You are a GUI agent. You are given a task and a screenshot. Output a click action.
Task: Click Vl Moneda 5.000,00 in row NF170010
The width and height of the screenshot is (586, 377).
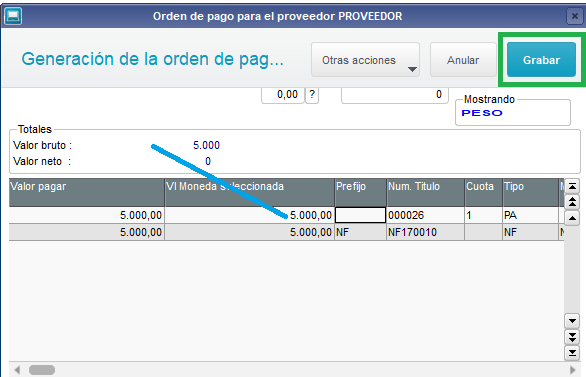[x=250, y=232]
